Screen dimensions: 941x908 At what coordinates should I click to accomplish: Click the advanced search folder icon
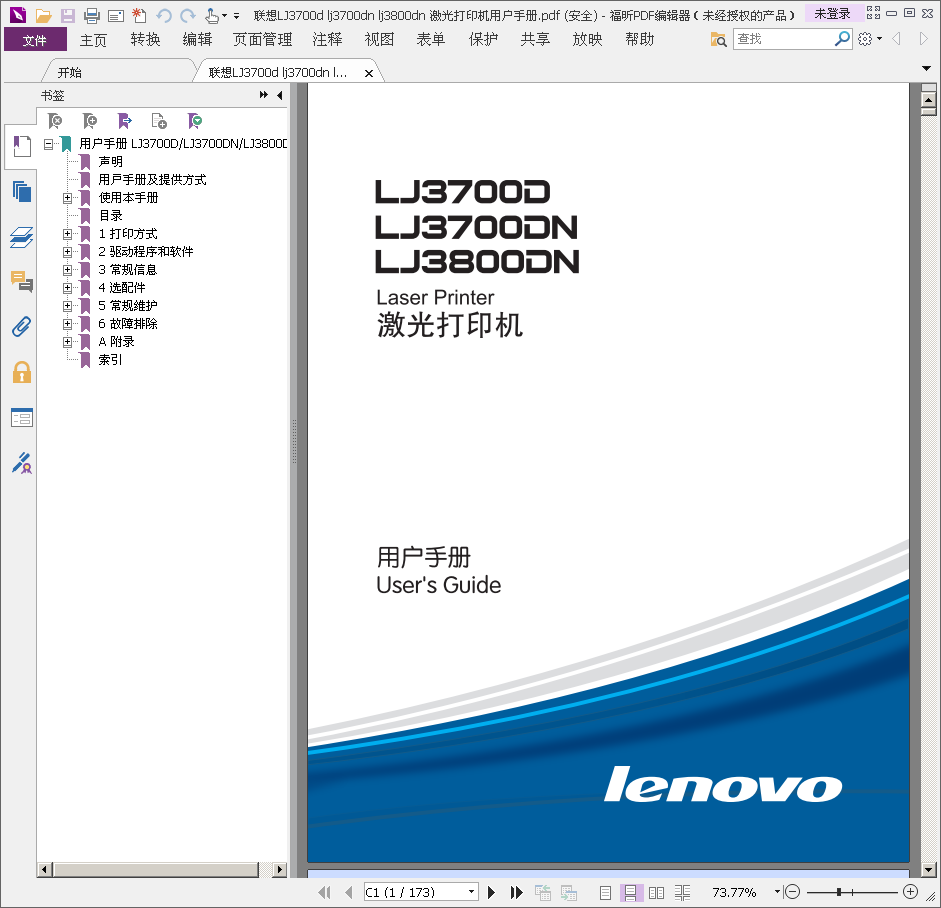tap(718, 40)
